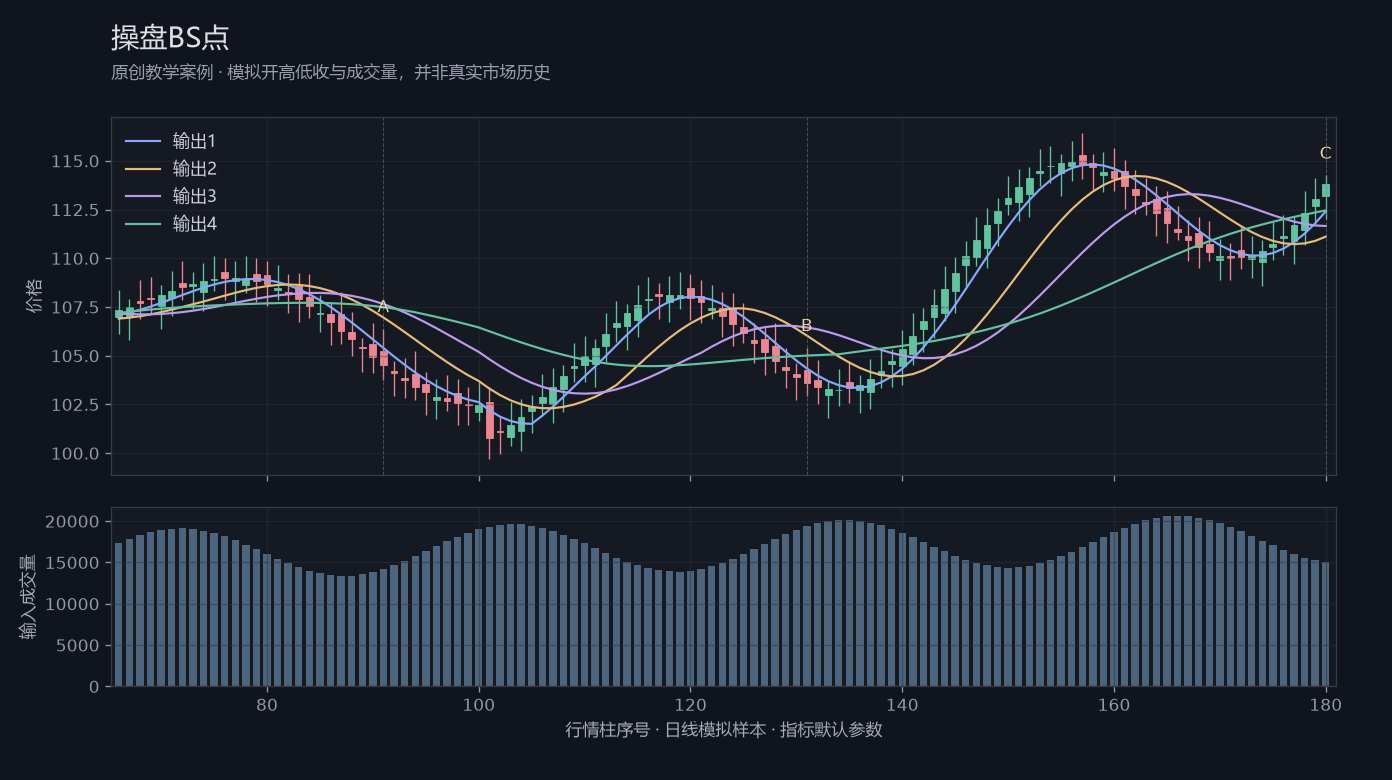Click price tick 115.0

pyautogui.click(x=75, y=161)
